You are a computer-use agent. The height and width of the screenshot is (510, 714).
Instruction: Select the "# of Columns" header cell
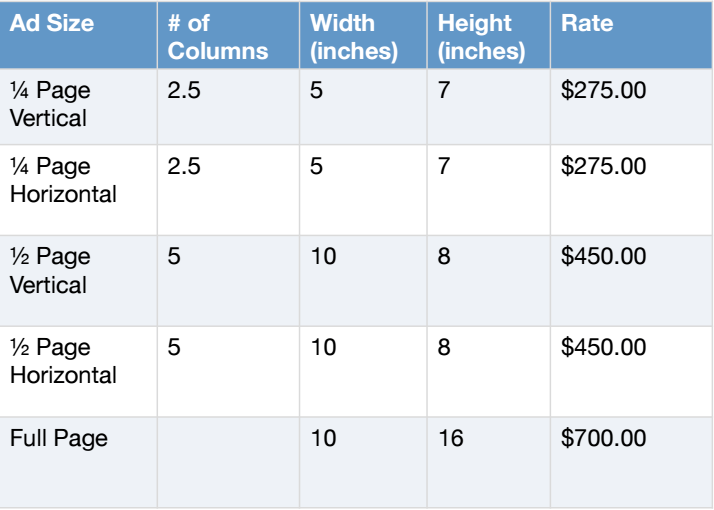(217, 37)
